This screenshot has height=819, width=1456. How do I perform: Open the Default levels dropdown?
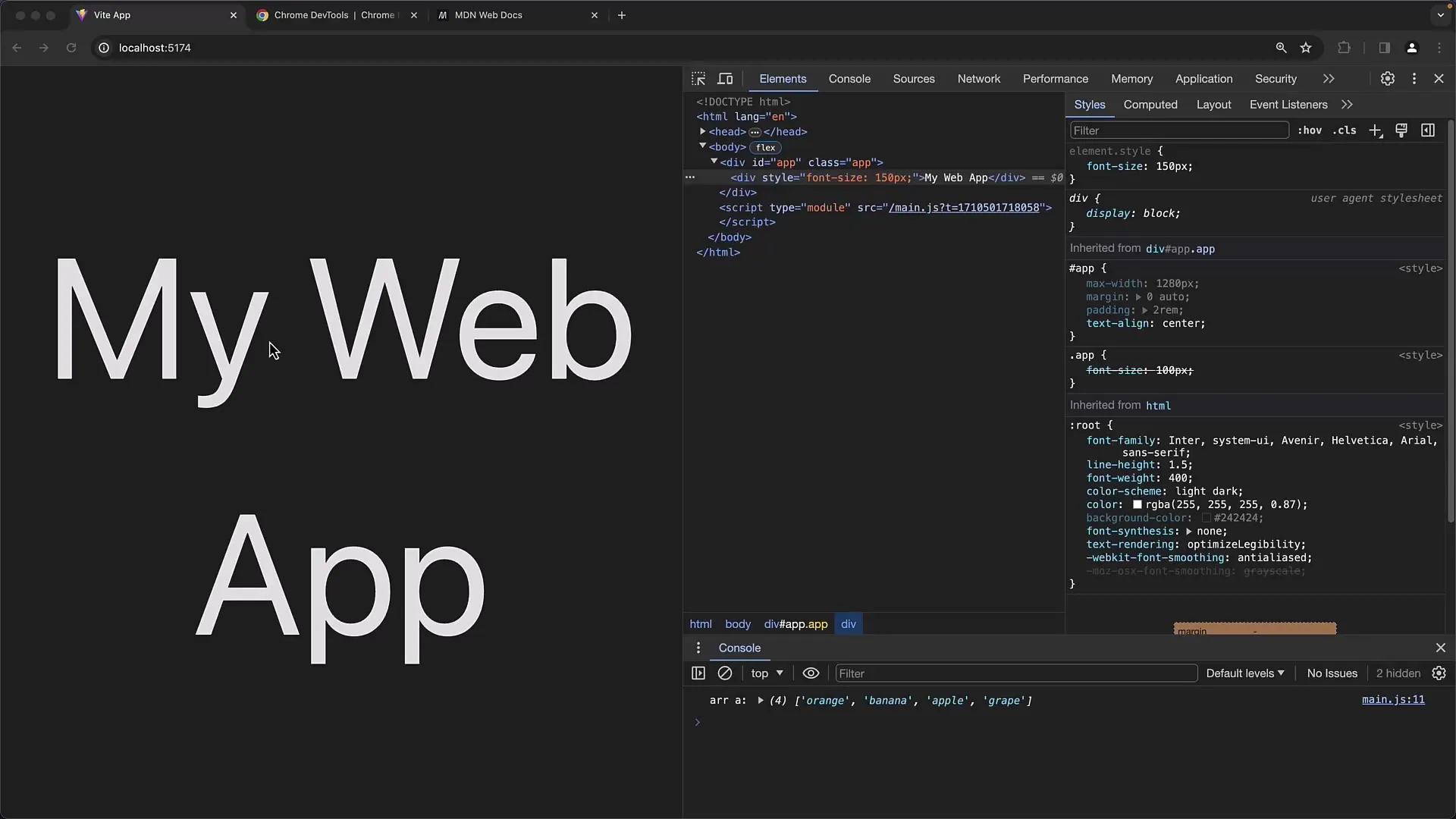pyautogui.click(x=1245, y=673)
